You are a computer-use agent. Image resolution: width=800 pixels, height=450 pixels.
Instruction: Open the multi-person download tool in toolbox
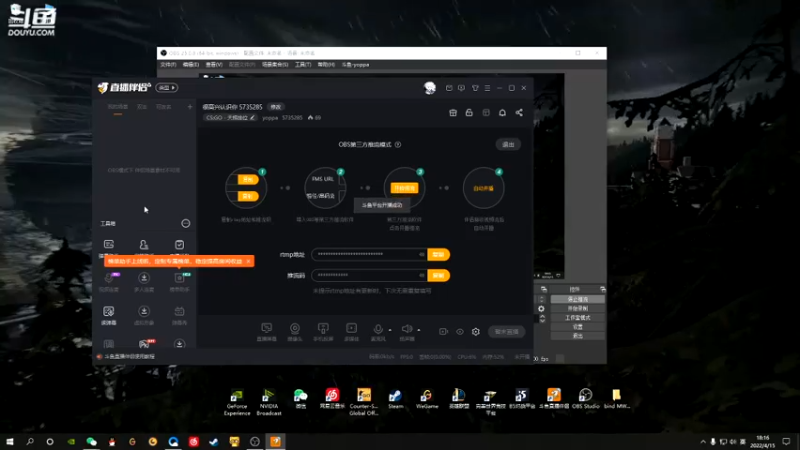[144, 281]
